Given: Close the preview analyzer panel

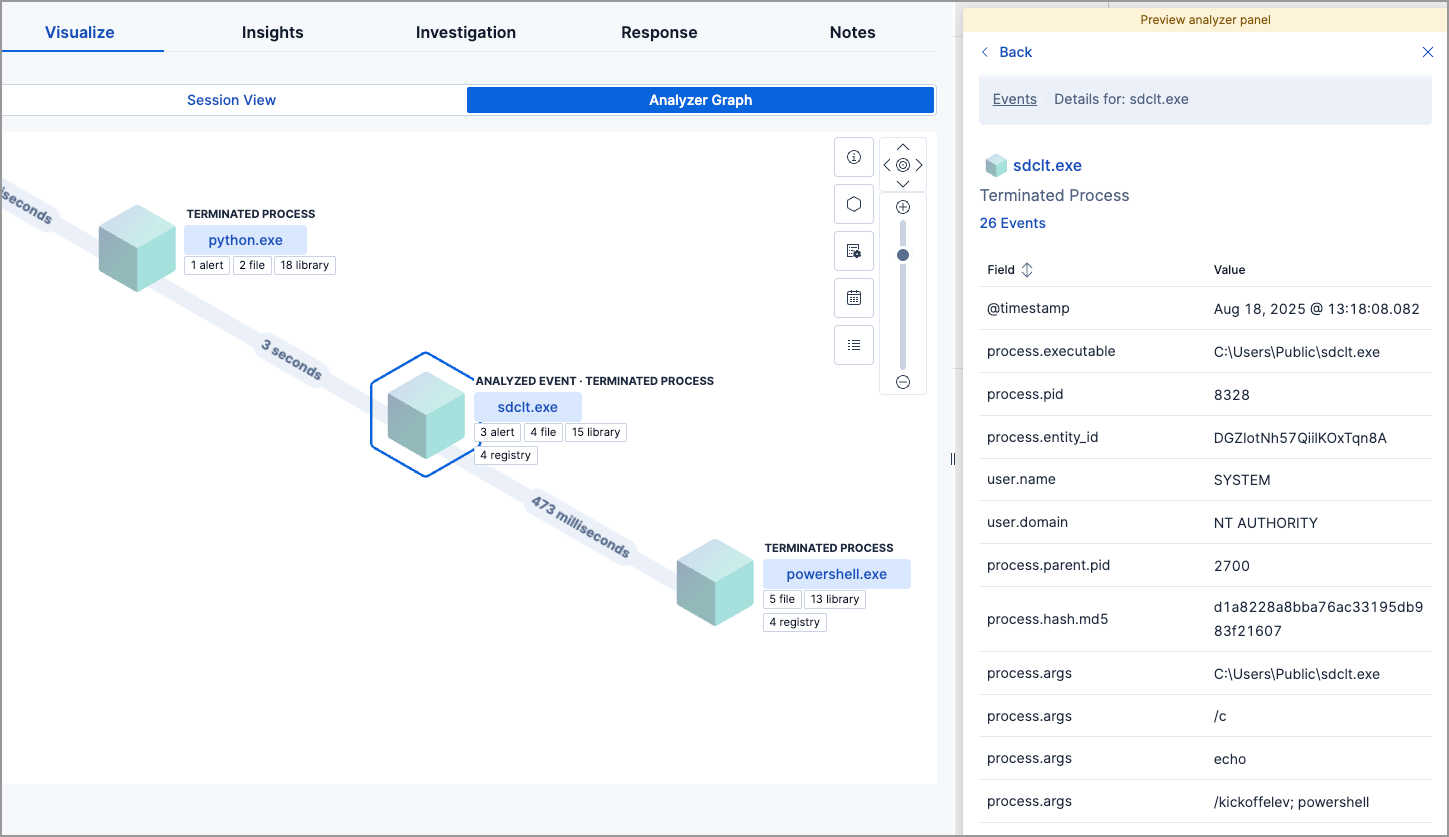Looking at the screenshot, I should pyautogui.click(x=1427, y=52).
